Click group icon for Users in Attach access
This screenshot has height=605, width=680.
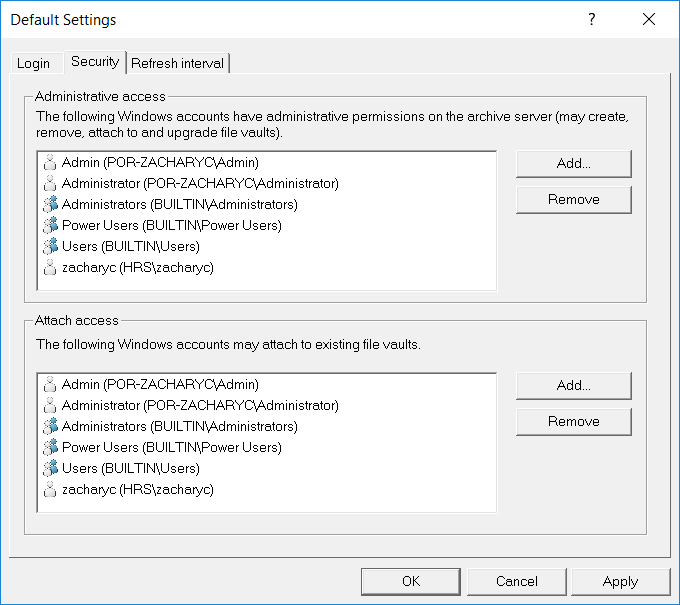coord(50,468)
